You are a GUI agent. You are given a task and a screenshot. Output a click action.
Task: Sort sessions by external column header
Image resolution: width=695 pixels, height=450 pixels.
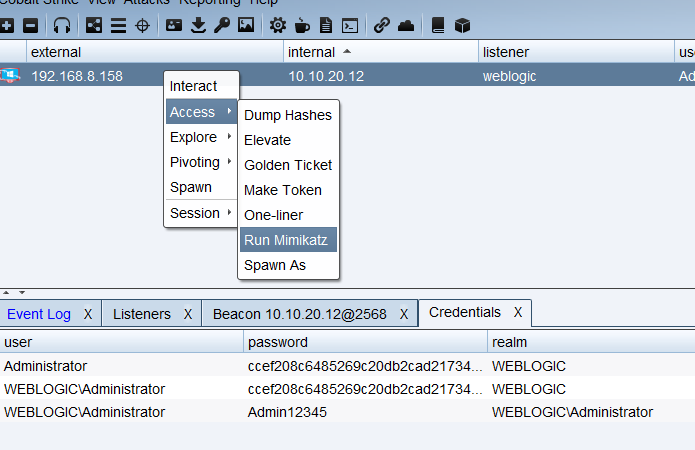point(155,52)
